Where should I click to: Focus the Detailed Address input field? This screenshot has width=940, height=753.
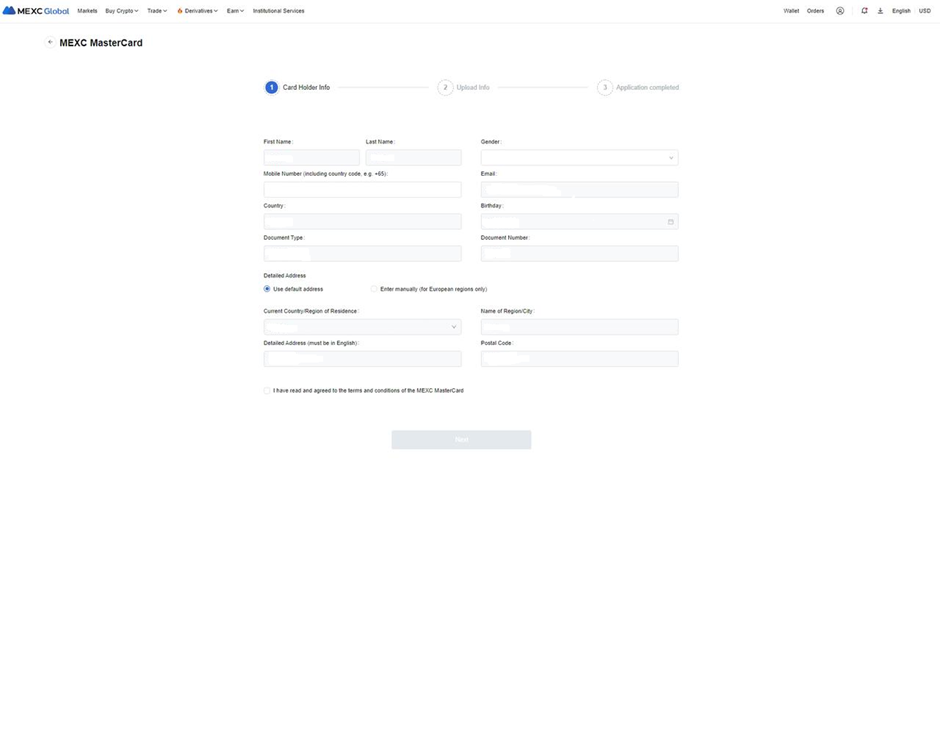pos(362,359)
